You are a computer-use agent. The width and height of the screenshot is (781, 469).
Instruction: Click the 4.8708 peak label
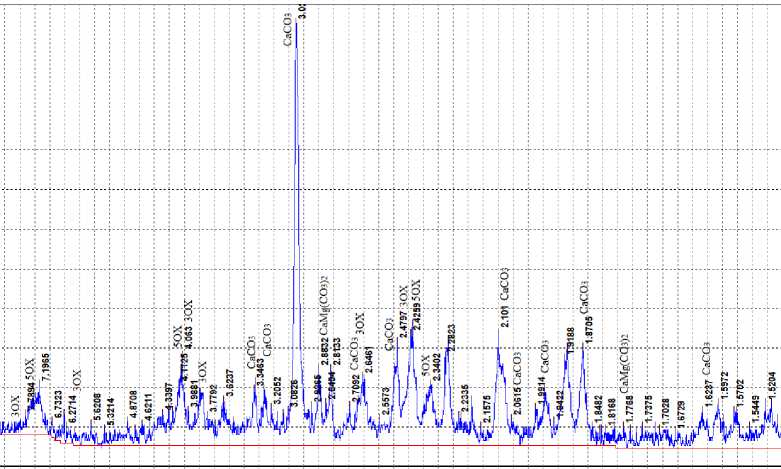(133, 404)
